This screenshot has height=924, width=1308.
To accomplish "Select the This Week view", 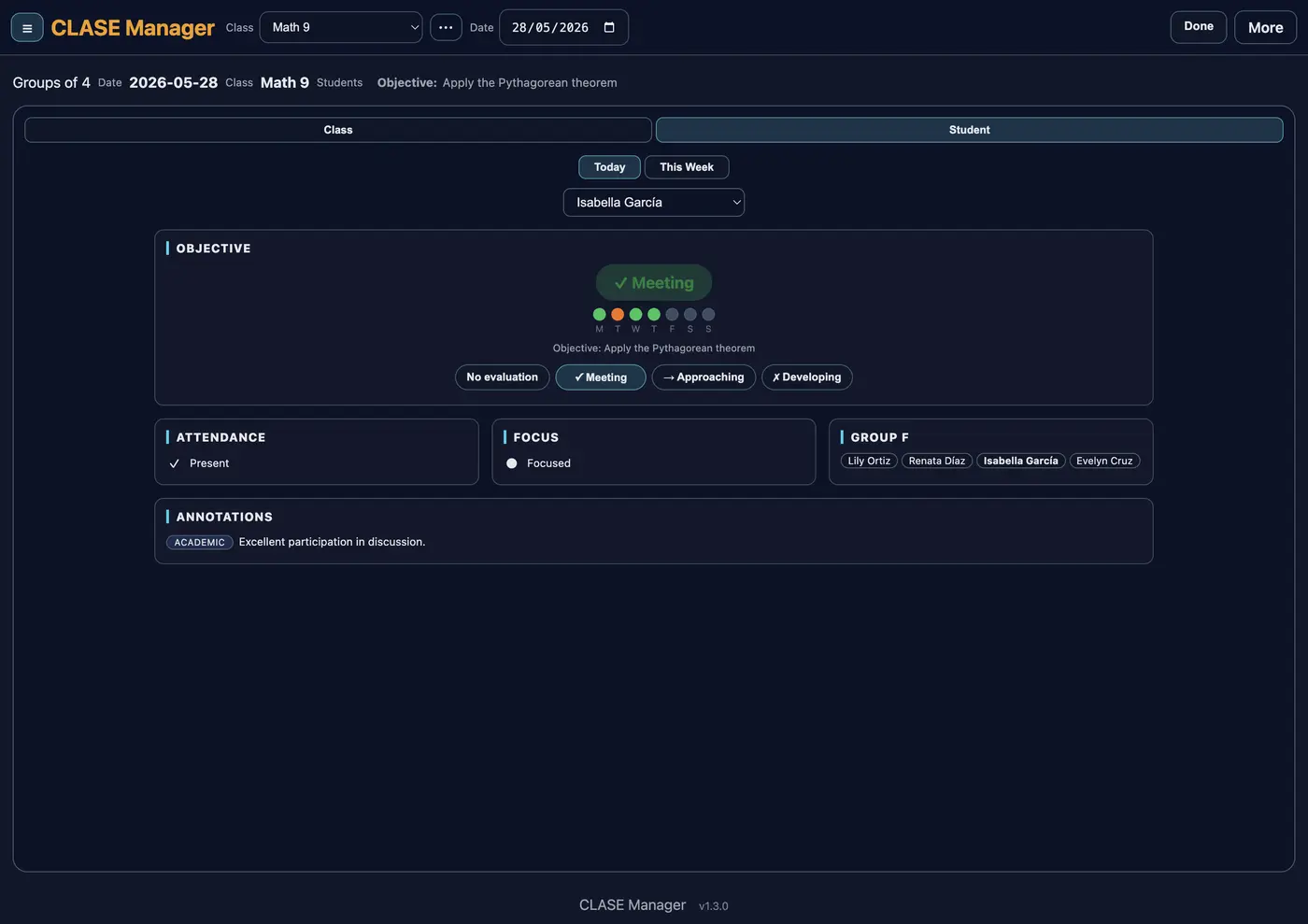I will tap(687, 167).
